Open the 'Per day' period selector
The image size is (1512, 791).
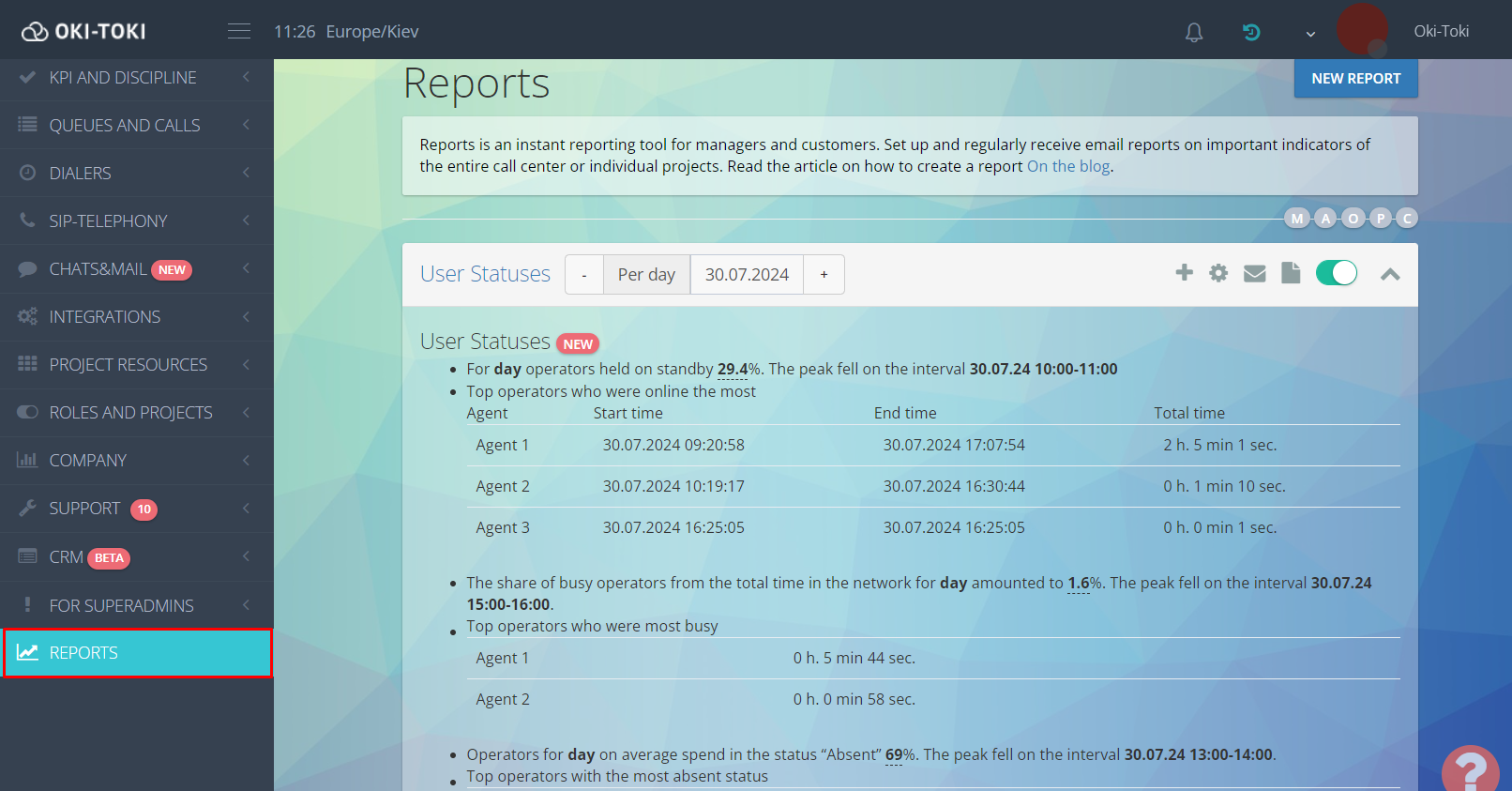646,275
